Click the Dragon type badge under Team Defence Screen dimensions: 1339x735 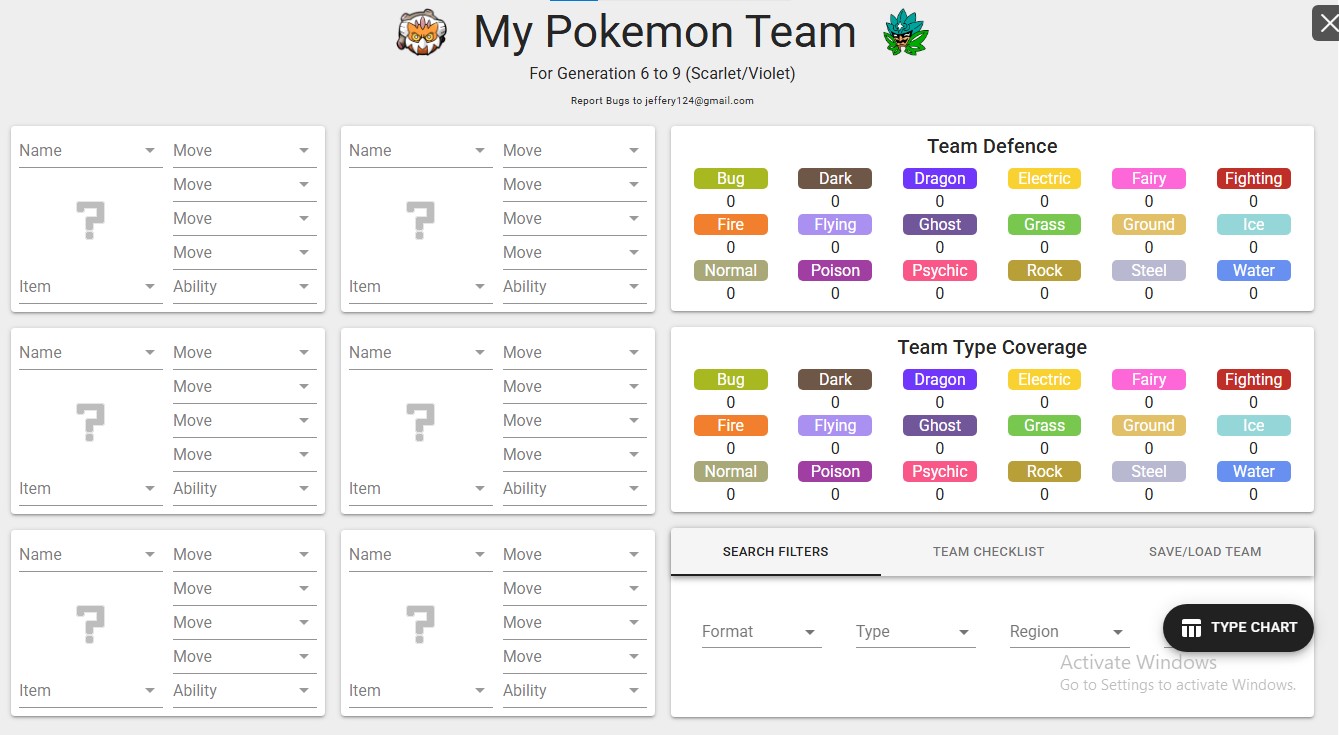(x=940, y=179)
